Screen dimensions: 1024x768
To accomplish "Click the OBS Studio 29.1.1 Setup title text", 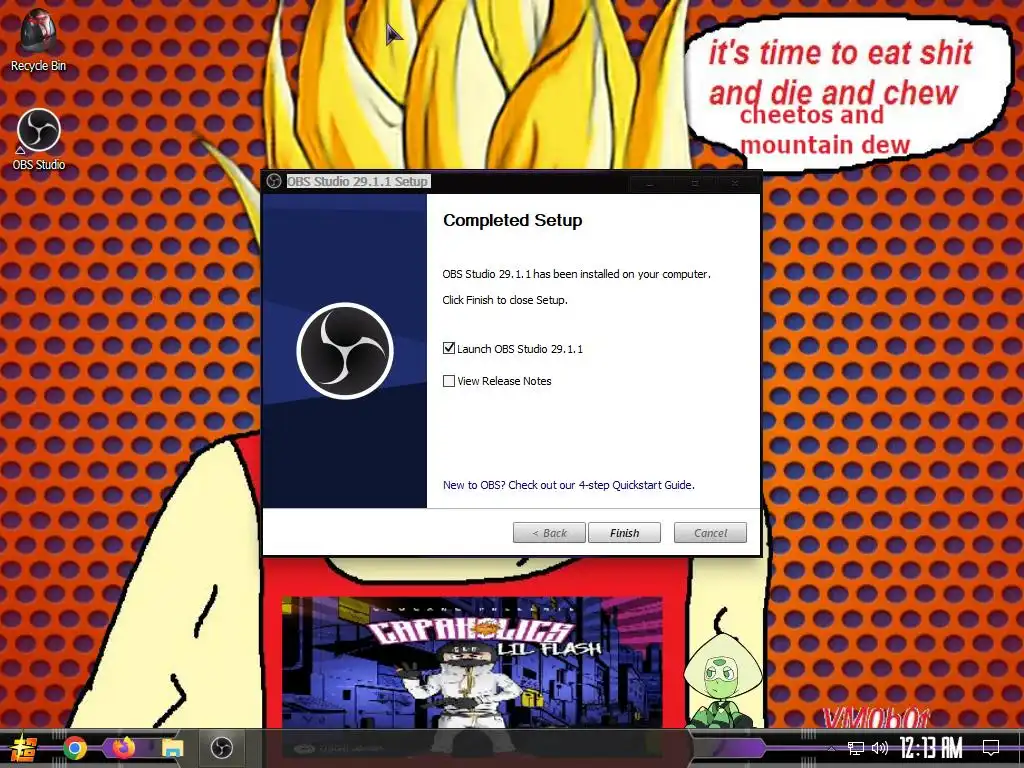I will [357, 182].
